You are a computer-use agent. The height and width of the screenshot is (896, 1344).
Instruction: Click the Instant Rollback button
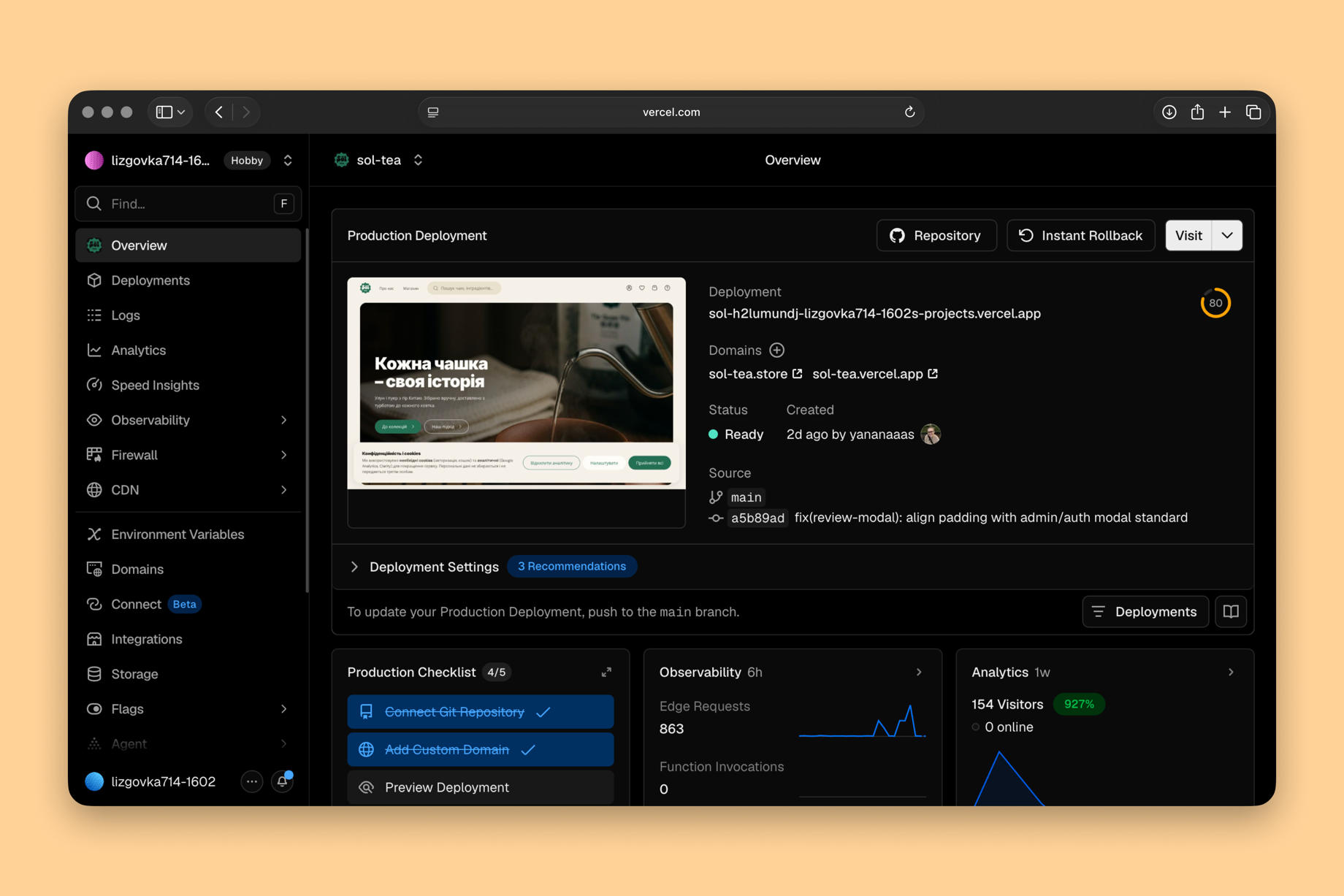(1080, 236)
